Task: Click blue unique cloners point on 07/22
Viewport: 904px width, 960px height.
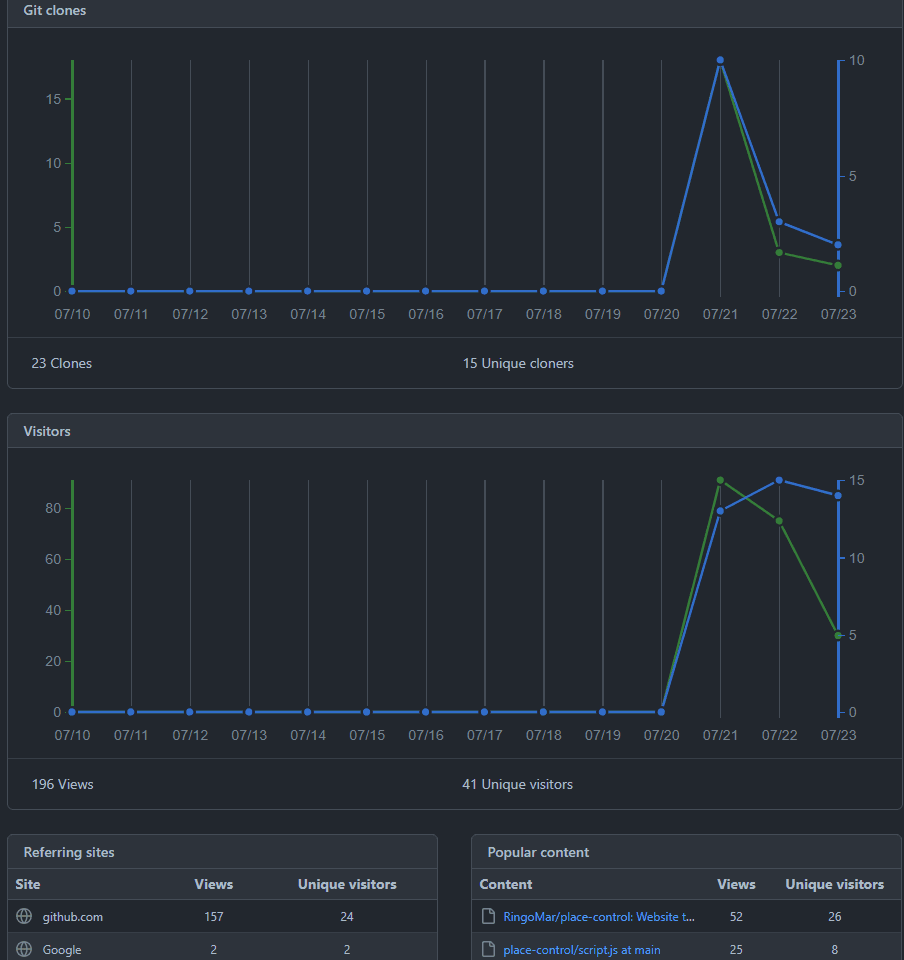Action: coord(779,221)
